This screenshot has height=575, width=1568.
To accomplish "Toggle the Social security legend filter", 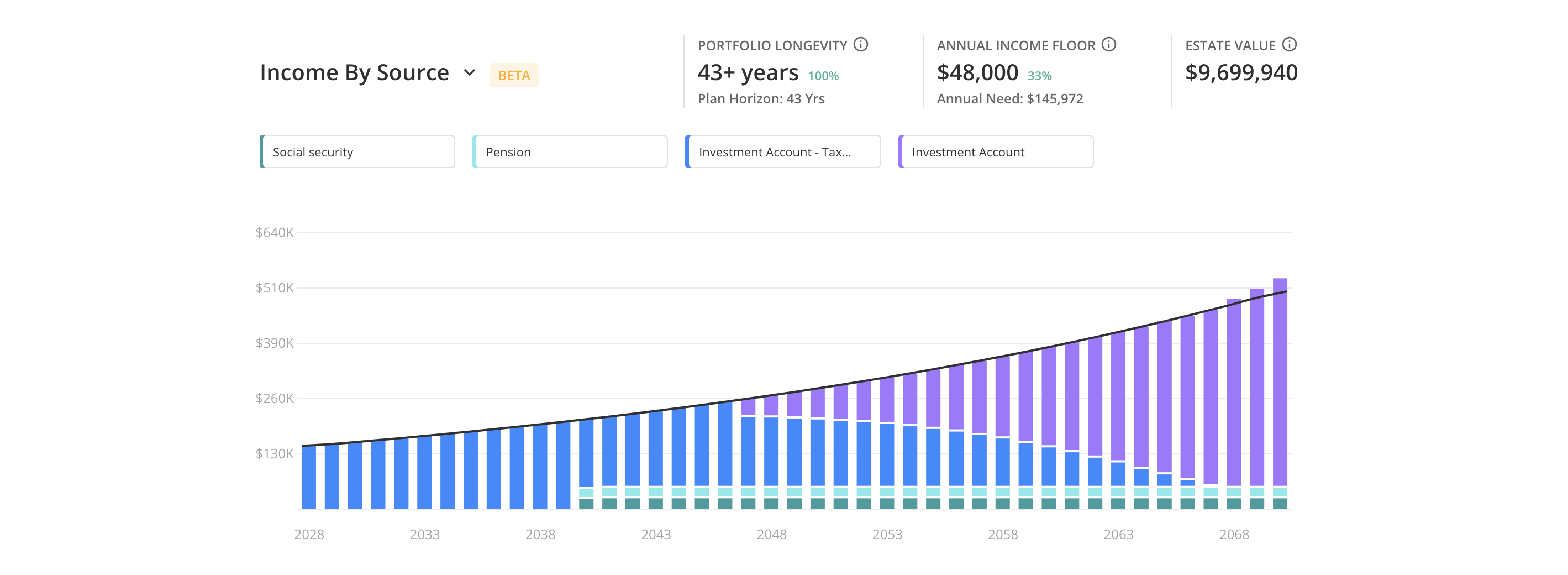I will (357, 151).
